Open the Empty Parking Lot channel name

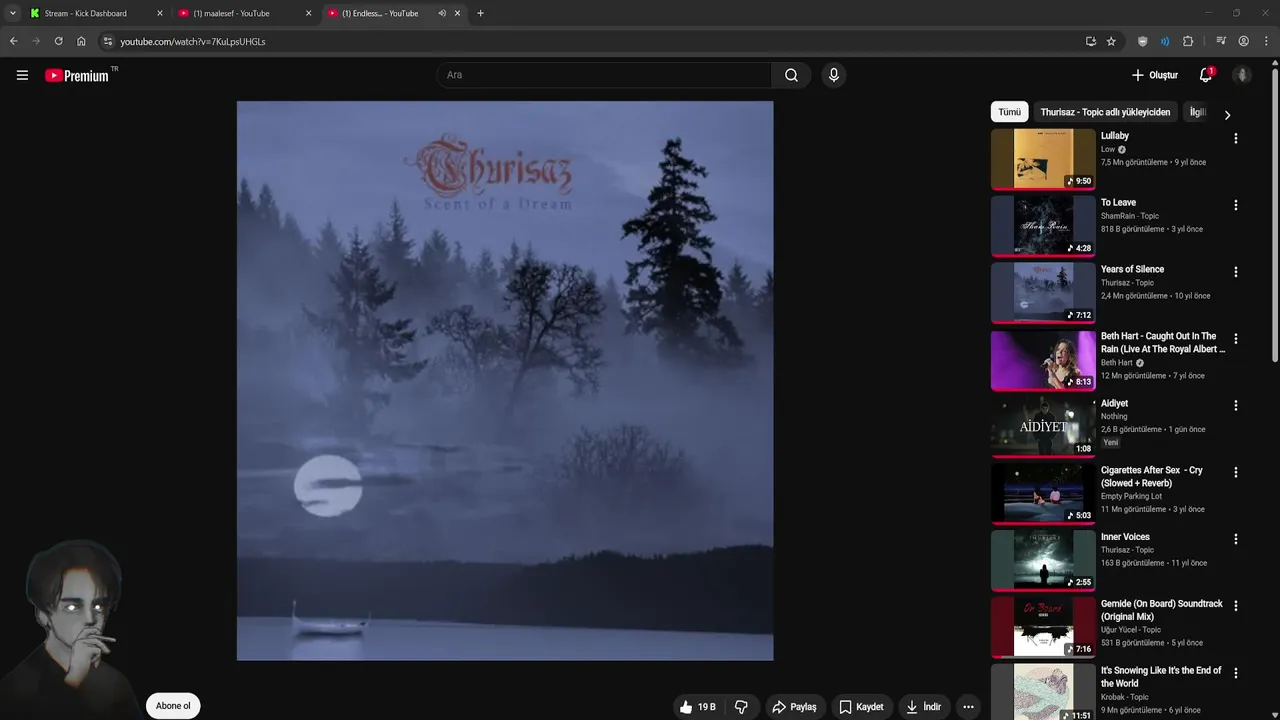(1131, 496)
